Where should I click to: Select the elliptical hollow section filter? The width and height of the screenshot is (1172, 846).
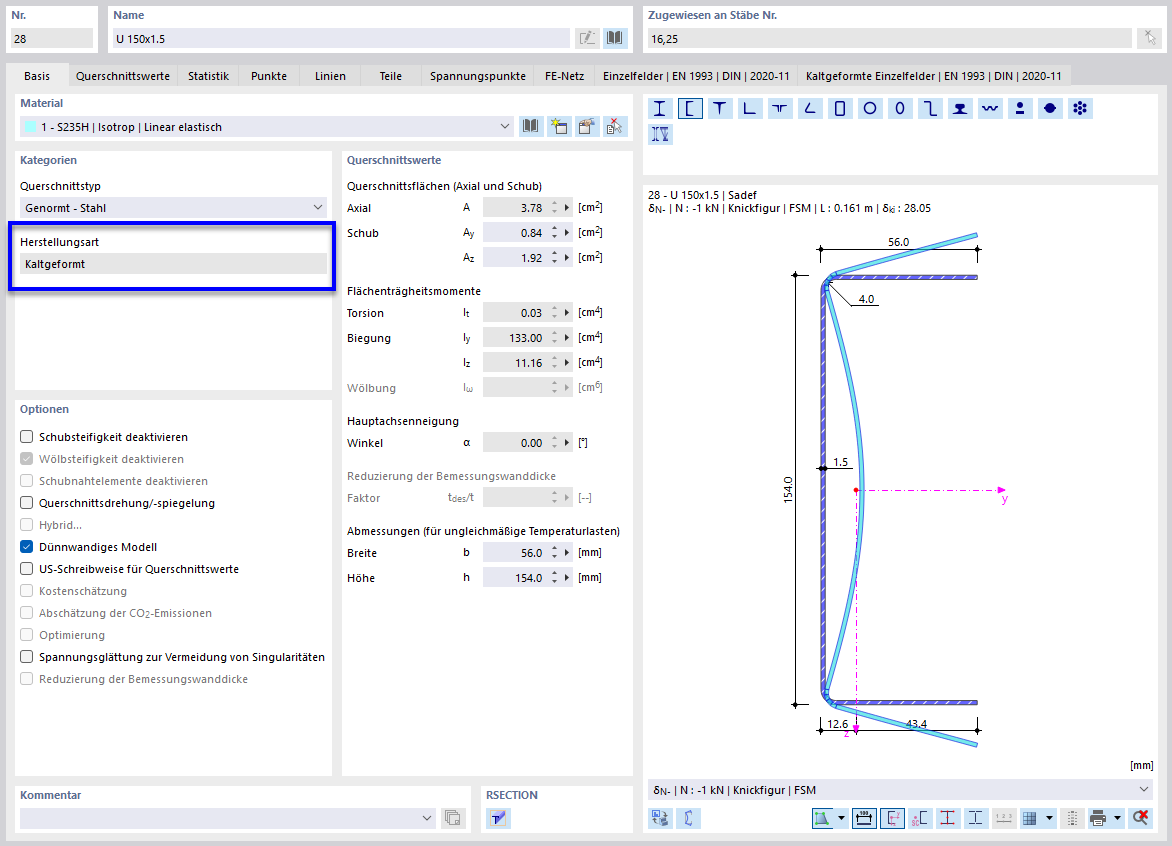(900, 108)
